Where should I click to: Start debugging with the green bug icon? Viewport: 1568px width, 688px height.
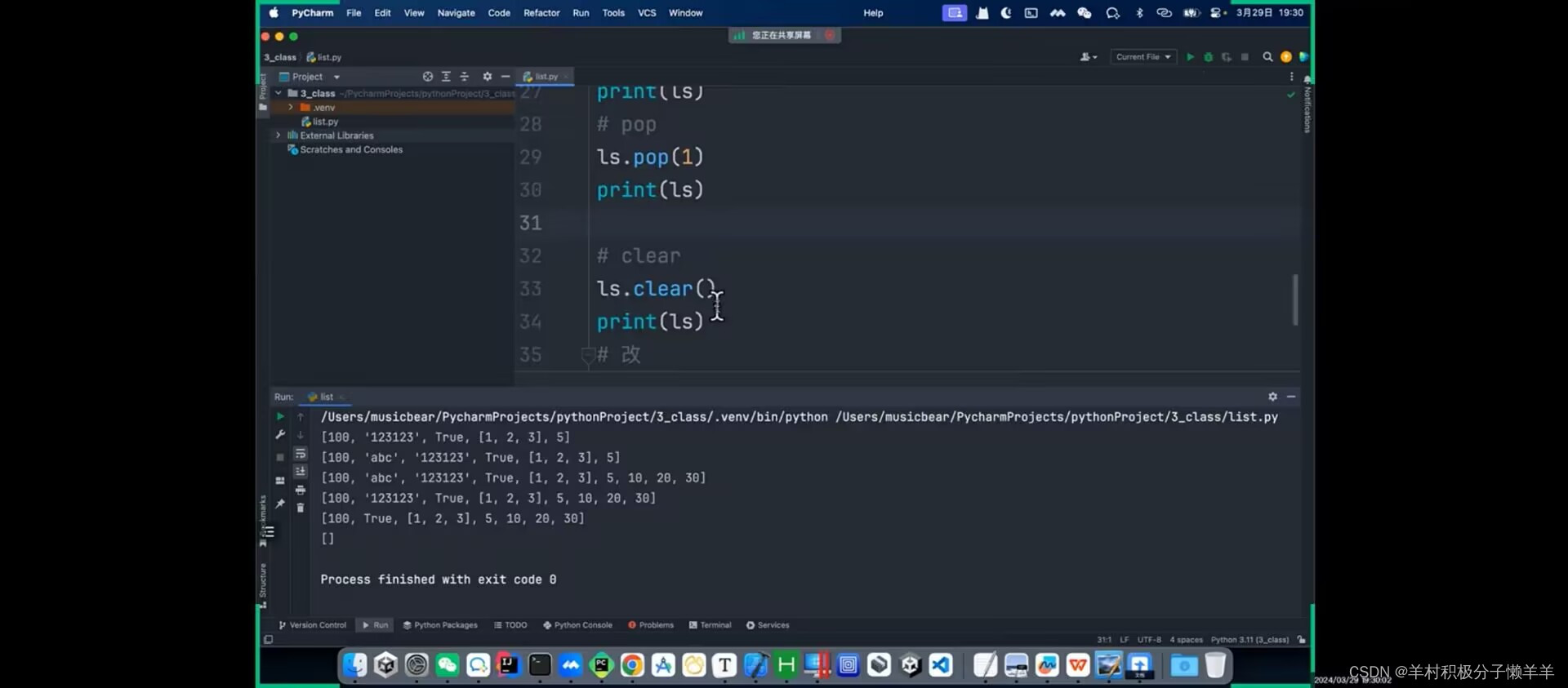click(x=1208, y=57)
